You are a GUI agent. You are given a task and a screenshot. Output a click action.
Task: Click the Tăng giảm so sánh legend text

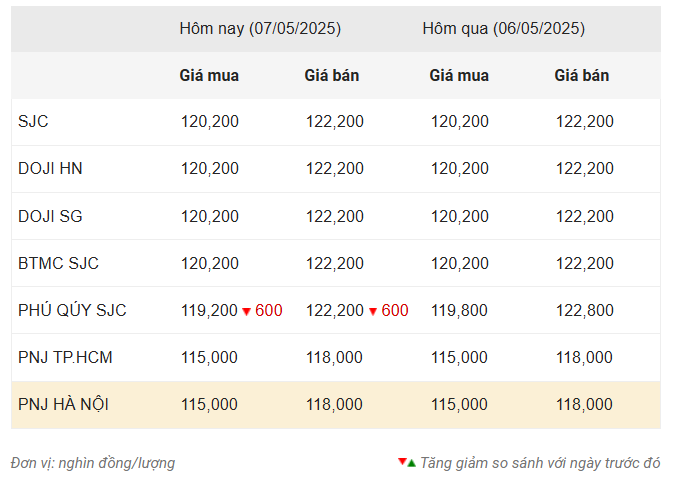tap(540, 463)
